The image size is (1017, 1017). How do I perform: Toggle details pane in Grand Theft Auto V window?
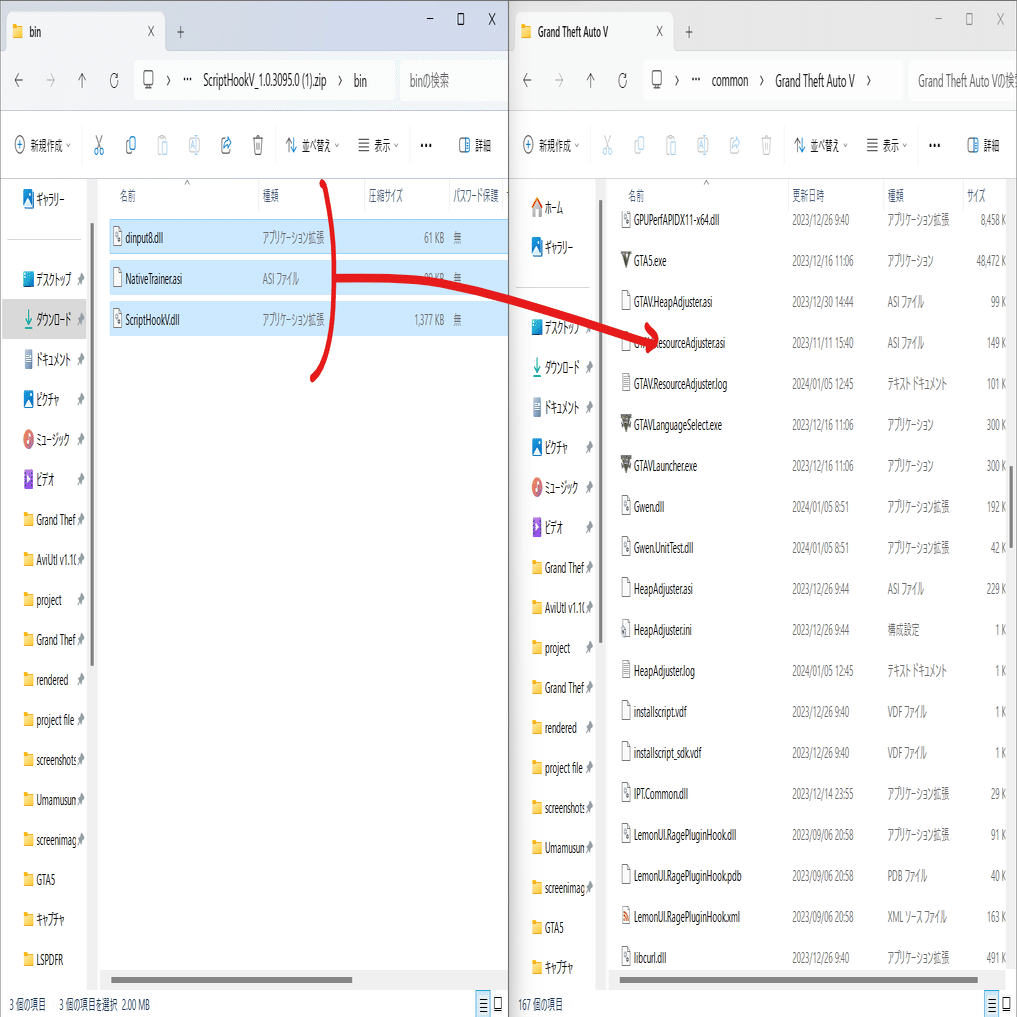(x=983, y=145)
